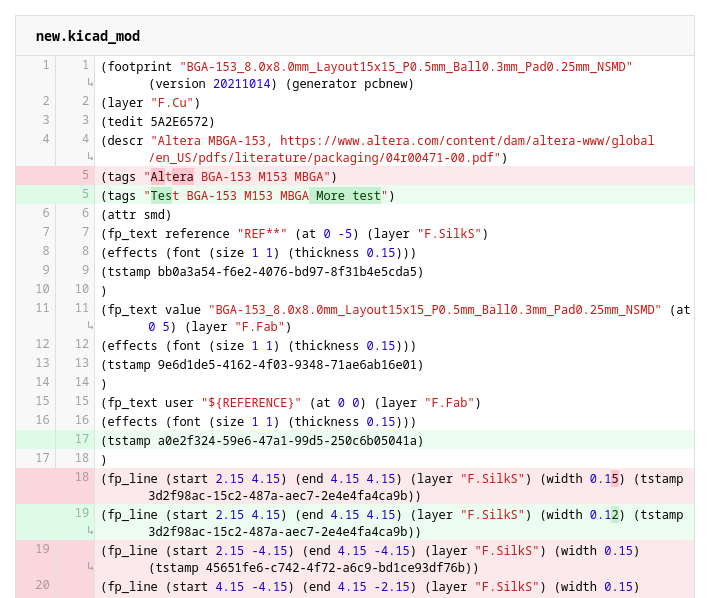The image size is (710, 598).
Task: Click the wrap arrow under fp_text value line 11
Action: tap(88, 326)
